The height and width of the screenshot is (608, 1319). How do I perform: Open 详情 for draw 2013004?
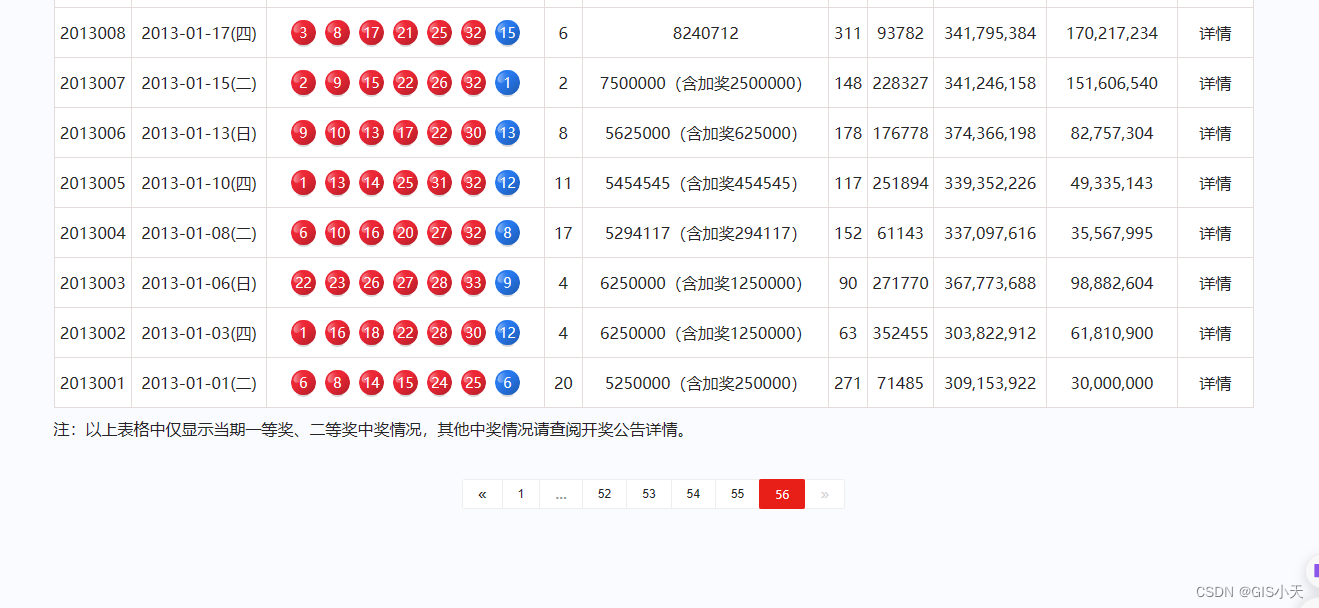click(x=1215, y=233)
